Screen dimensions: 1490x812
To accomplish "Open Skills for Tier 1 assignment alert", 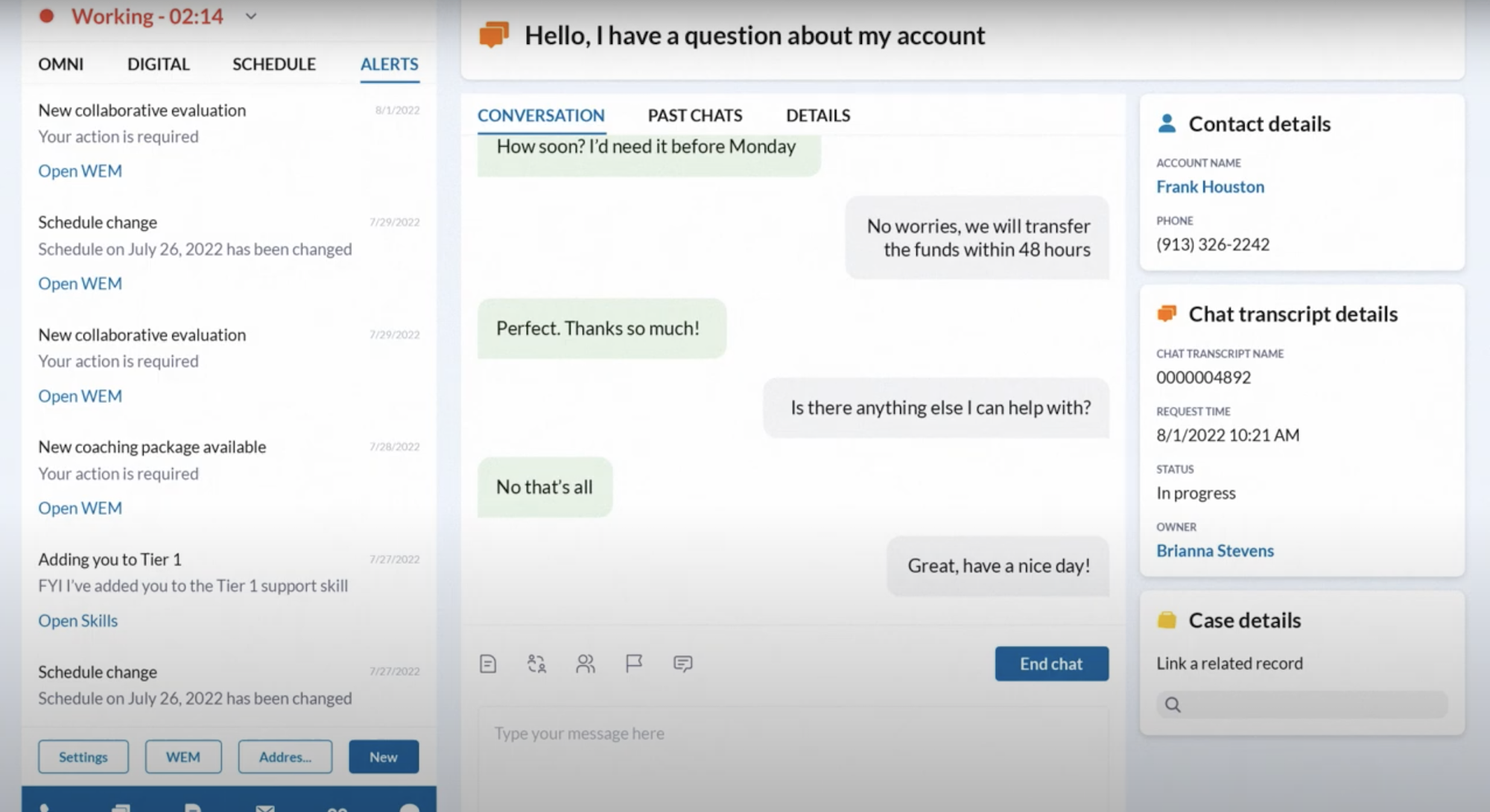I will tap(77, 620).
